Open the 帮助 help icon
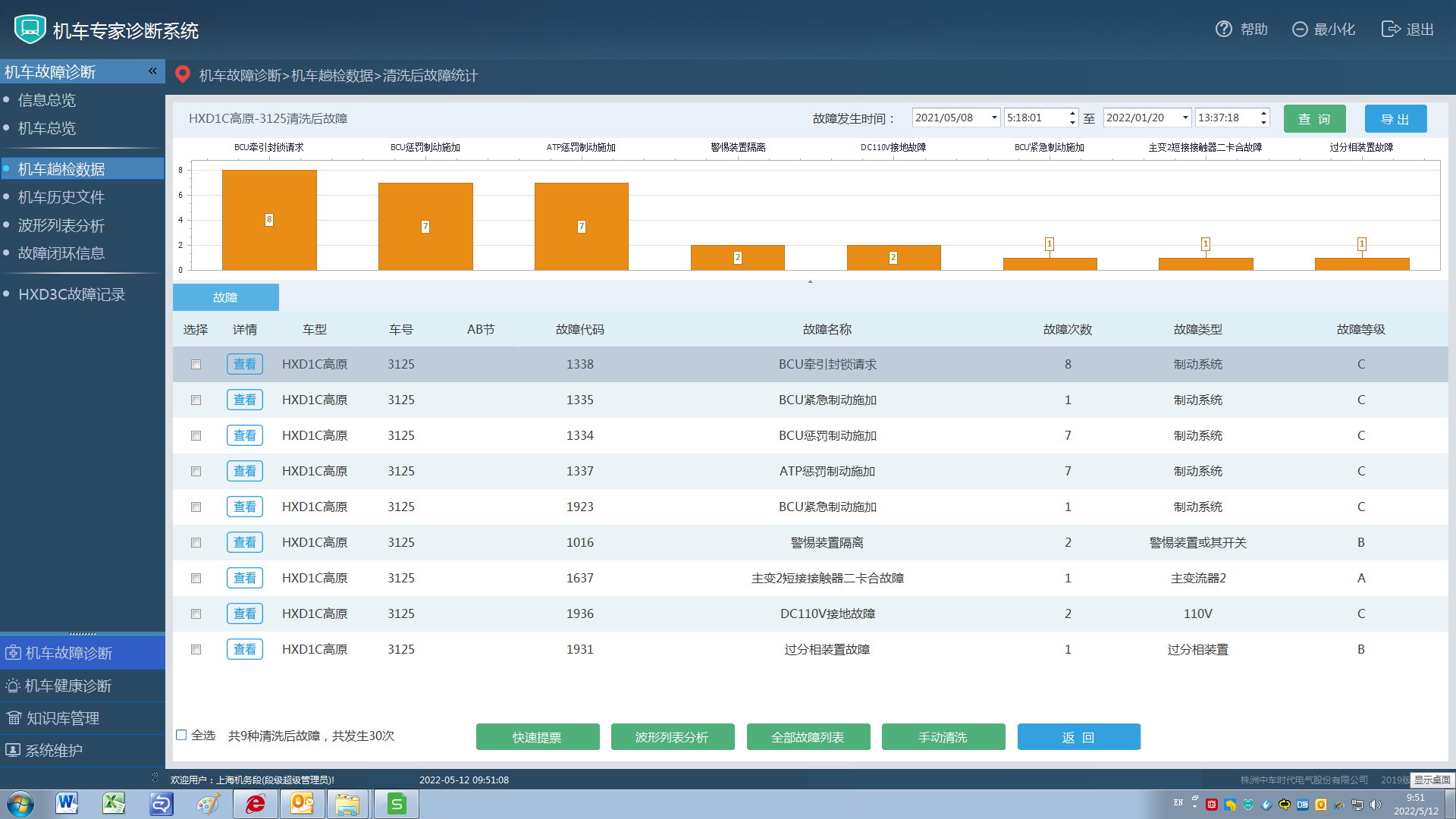 pos(1223,30)
